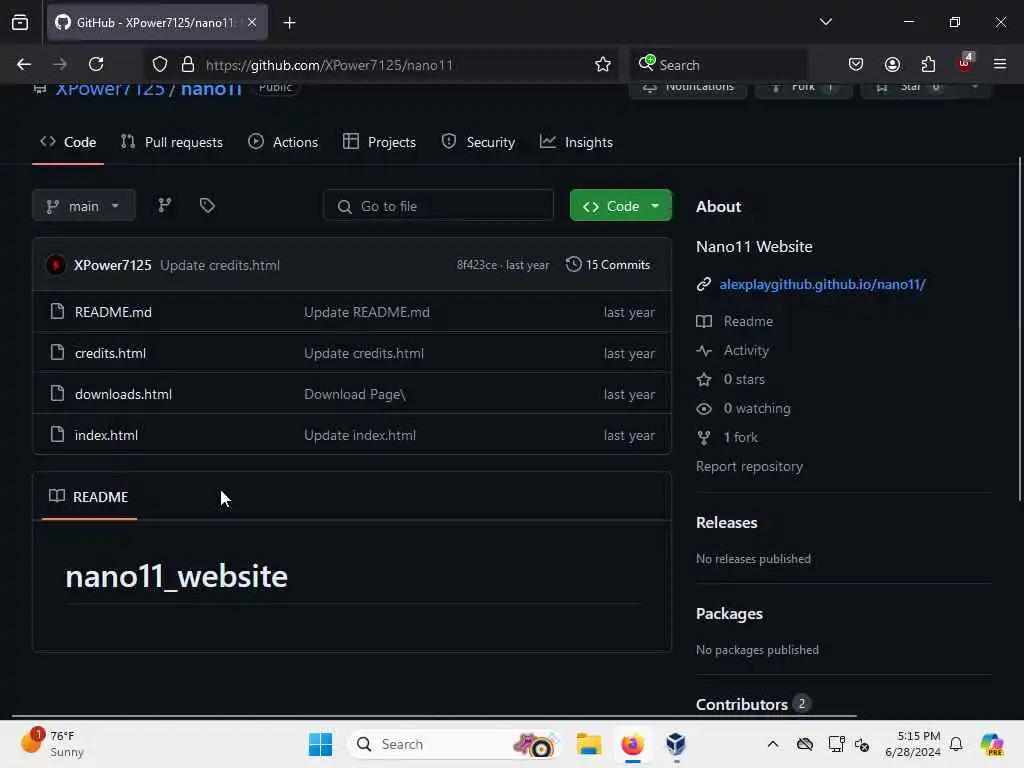Click the Firefox icon in the taskbar
The height and width of the screenshot is (768, 1024).
pyautogui.click(x=632, y=744)
